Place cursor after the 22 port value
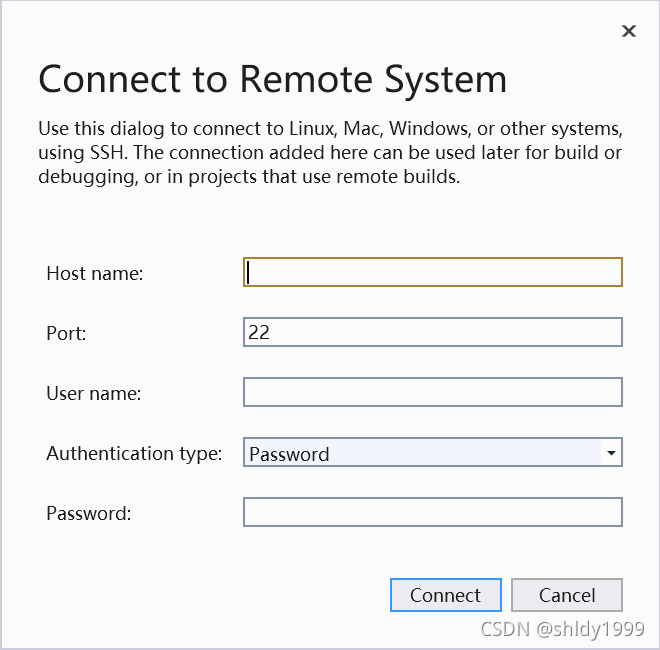The height and width of the screenshot is (650, 660). [x=271, y=332]
